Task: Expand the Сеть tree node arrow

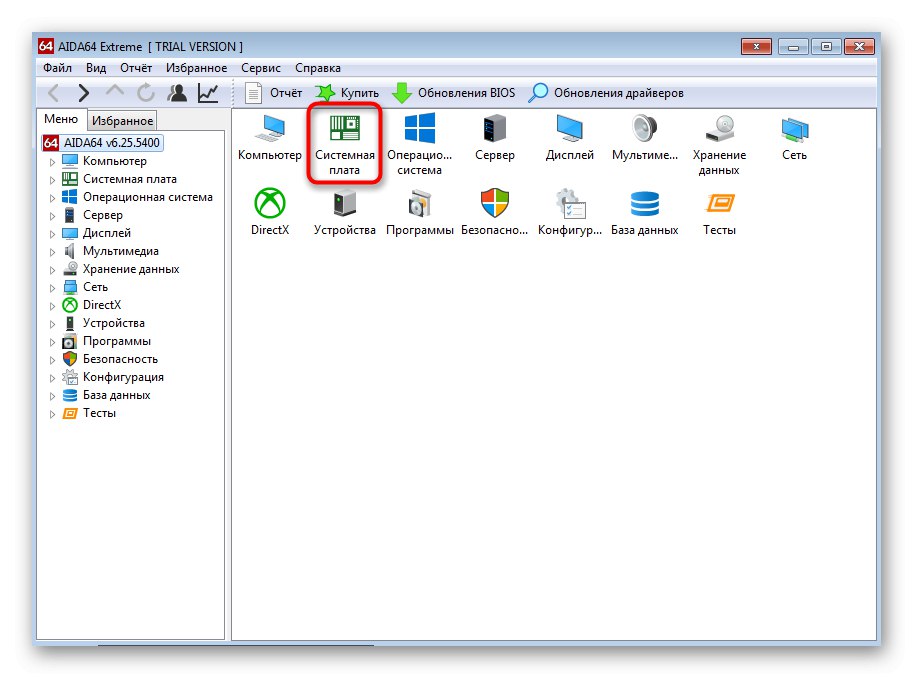Action: coord(52,288)
